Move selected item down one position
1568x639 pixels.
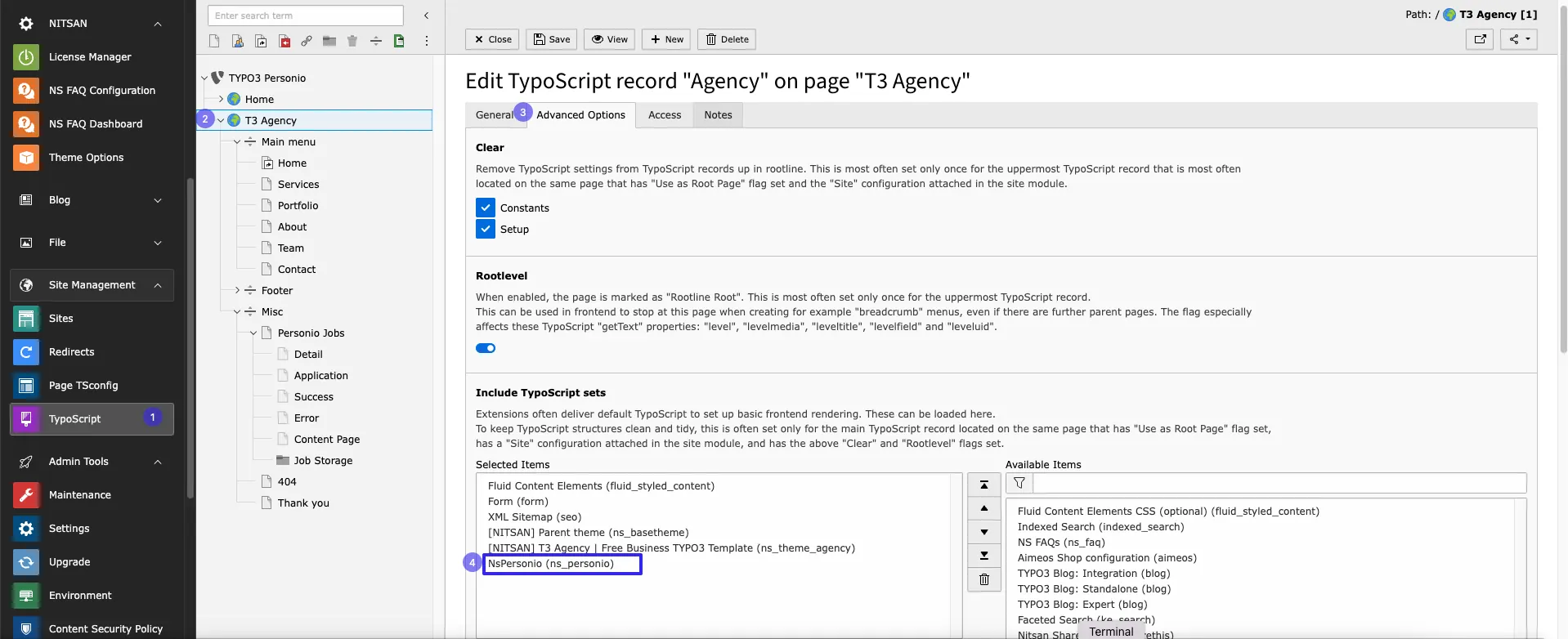984,532
